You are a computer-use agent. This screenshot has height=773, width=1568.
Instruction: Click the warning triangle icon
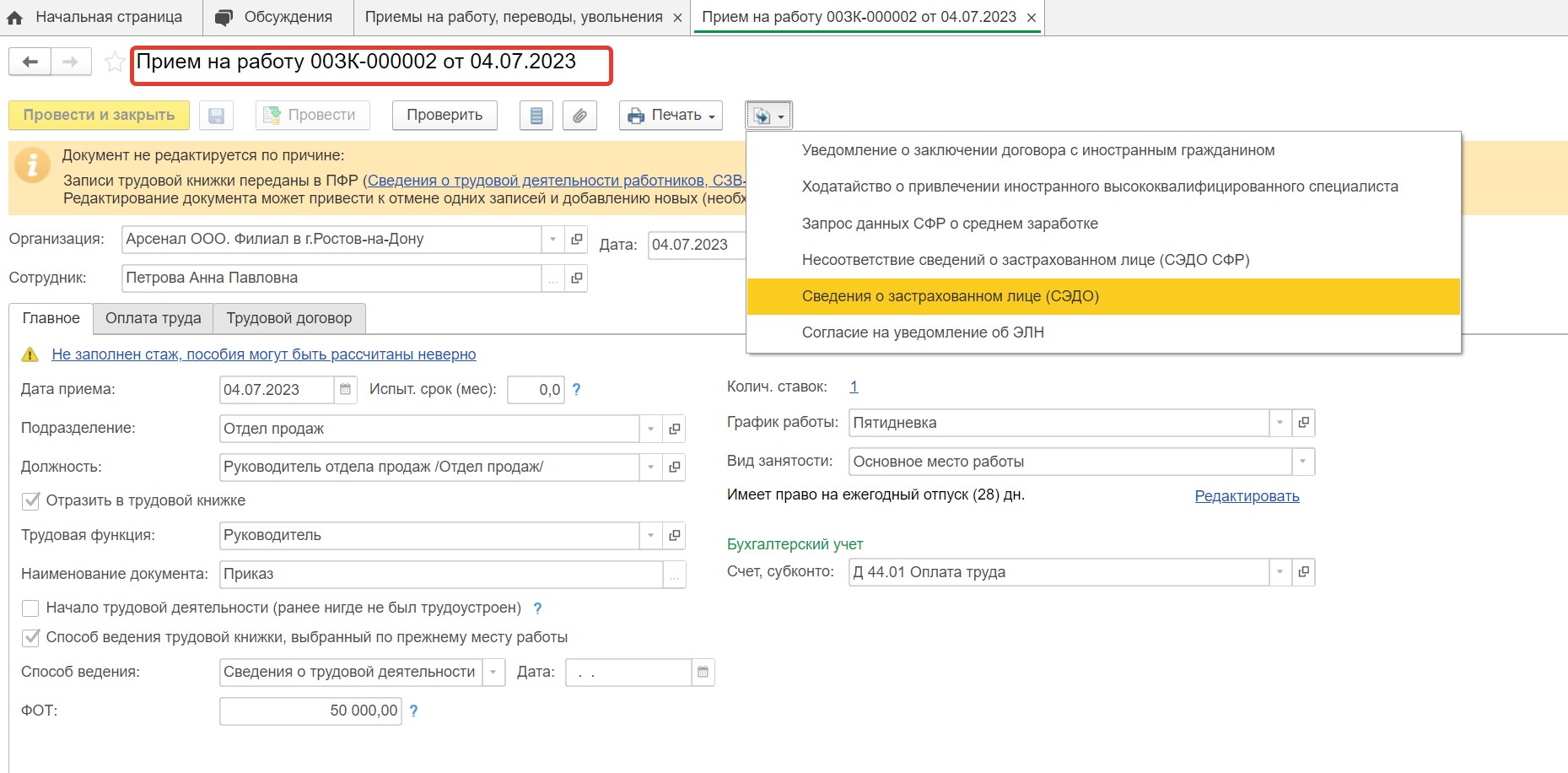(x=30, y=354)
